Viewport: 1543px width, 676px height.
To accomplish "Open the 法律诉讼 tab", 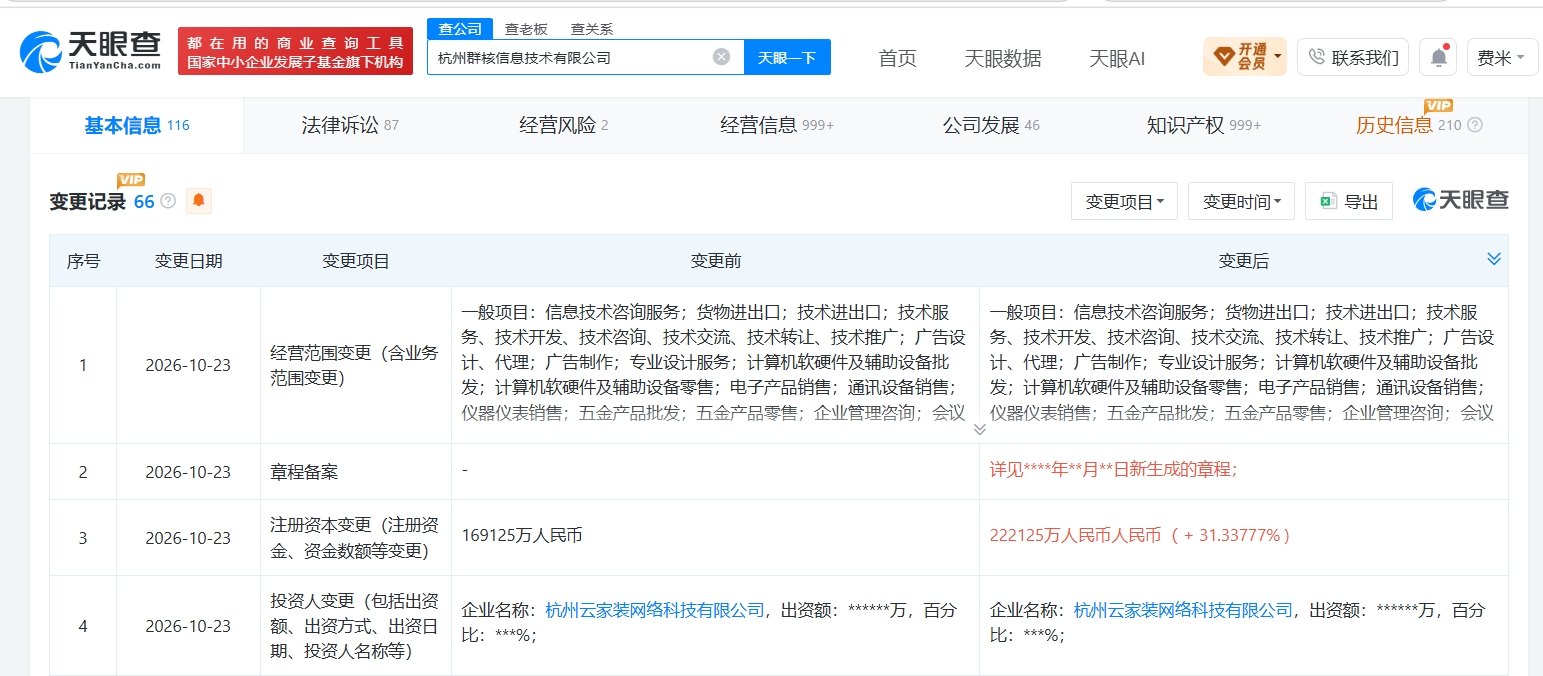I will click(x=350, y=125).
